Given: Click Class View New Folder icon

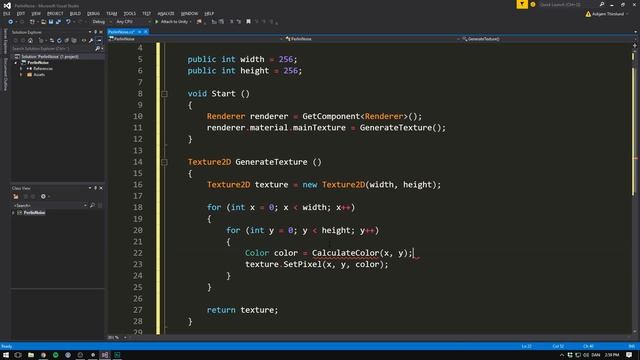Looking at the screenshot, I should (16, 196).
